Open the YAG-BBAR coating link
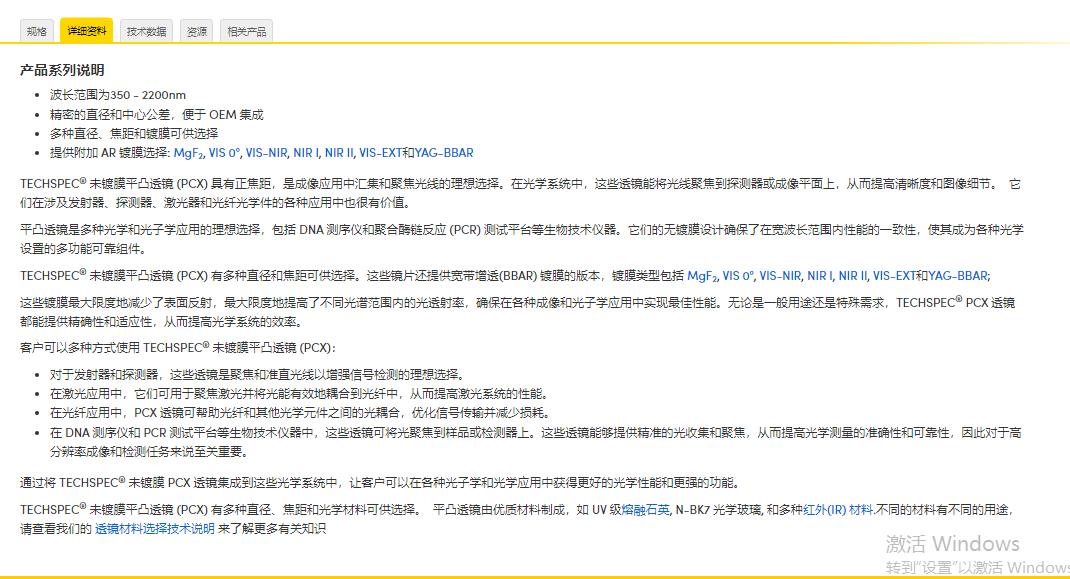Viewport: 1070px width, 579px height. pyautogui.click(x=441, y=153)
